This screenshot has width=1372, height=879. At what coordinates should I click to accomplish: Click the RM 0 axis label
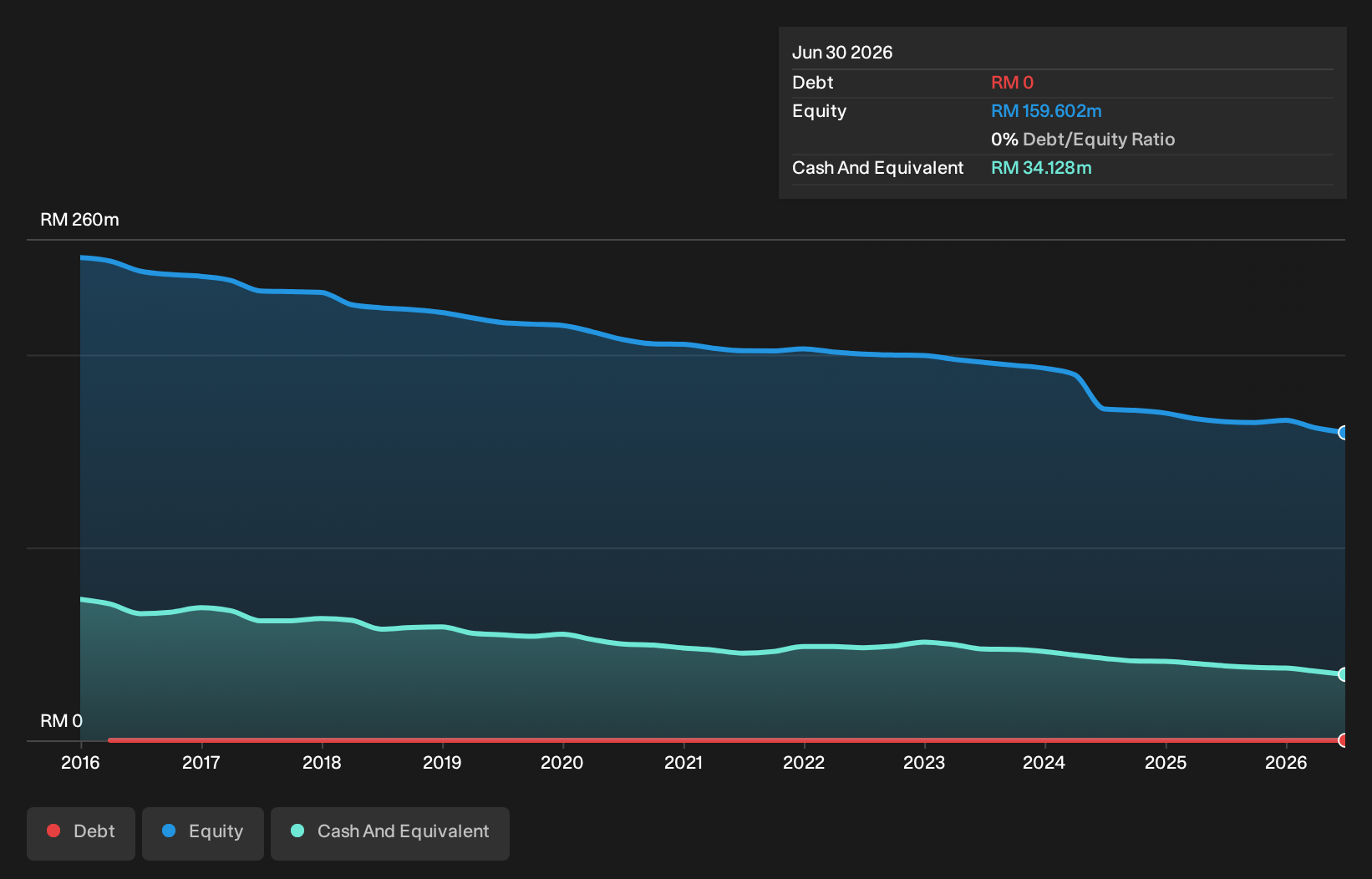tap(61, 721)
